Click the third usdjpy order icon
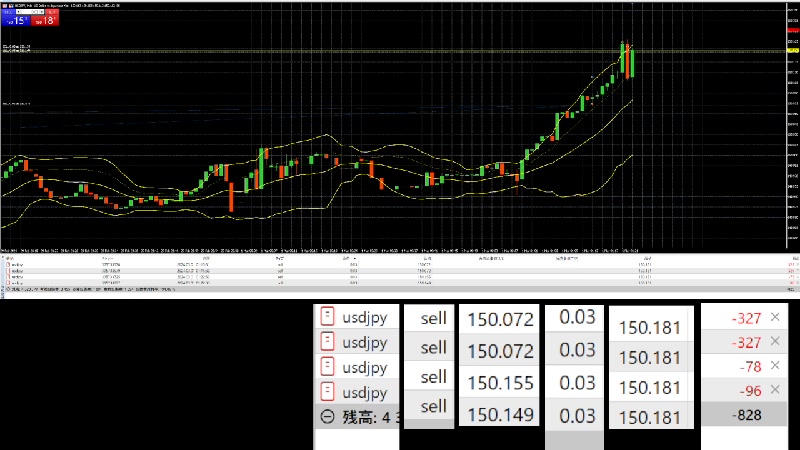The width and height of the screenshot is (800, 450). [327, 367]
